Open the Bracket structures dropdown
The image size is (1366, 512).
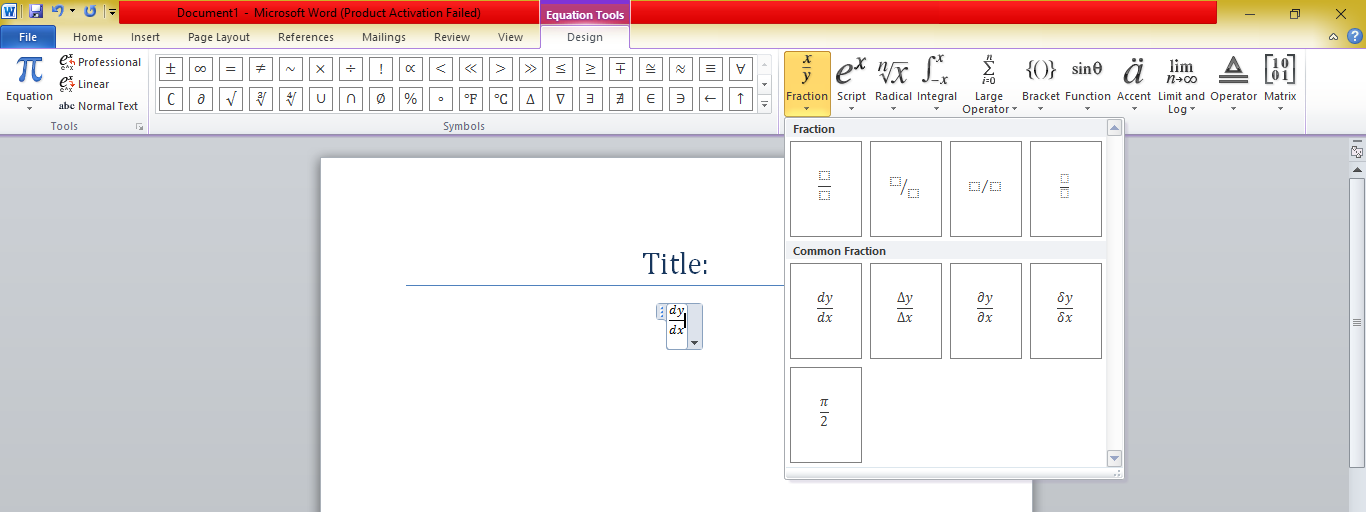coord(1041,84)
